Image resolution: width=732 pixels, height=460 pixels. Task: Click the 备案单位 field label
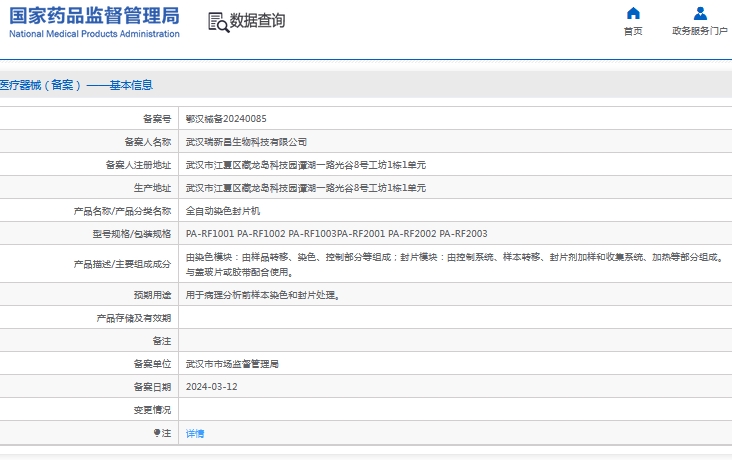coord(152,364)
